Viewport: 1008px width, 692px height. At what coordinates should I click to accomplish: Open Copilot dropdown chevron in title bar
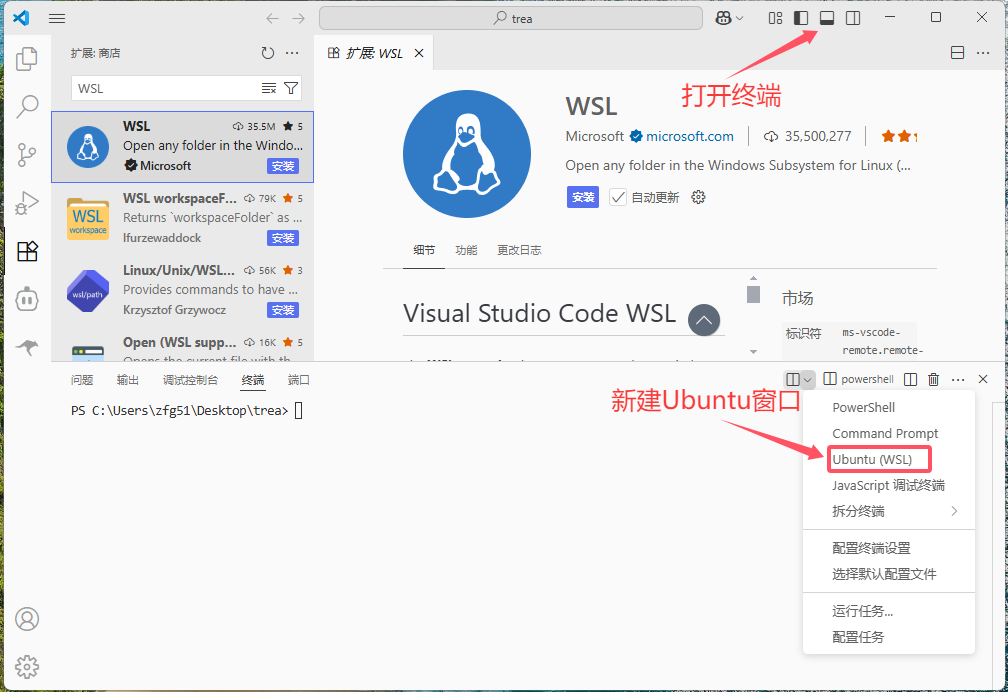tap(739, 18)
